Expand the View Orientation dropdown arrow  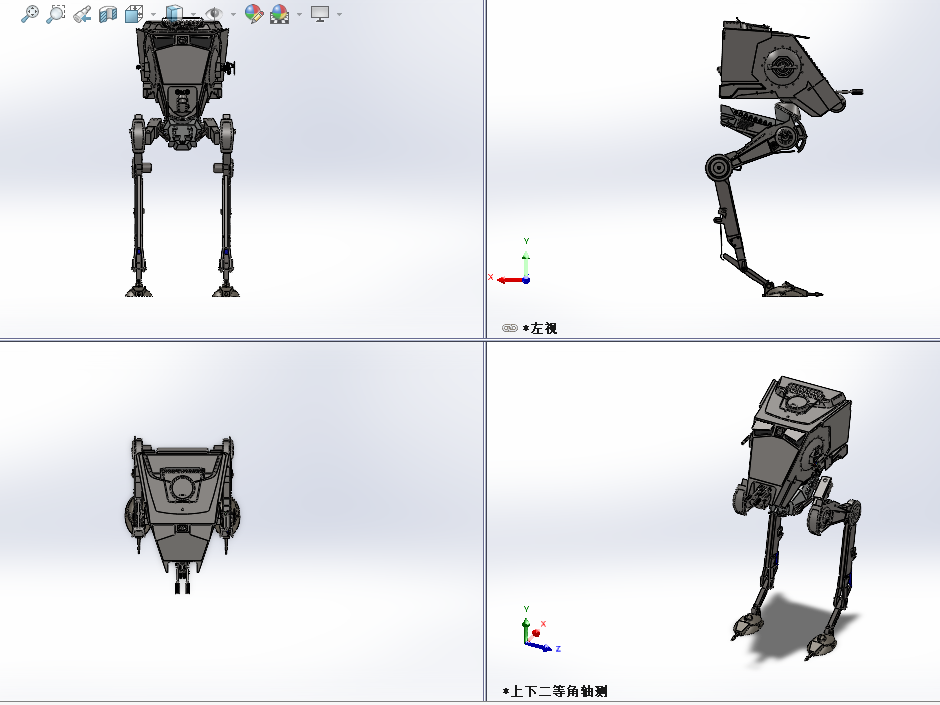pos(153,14)
